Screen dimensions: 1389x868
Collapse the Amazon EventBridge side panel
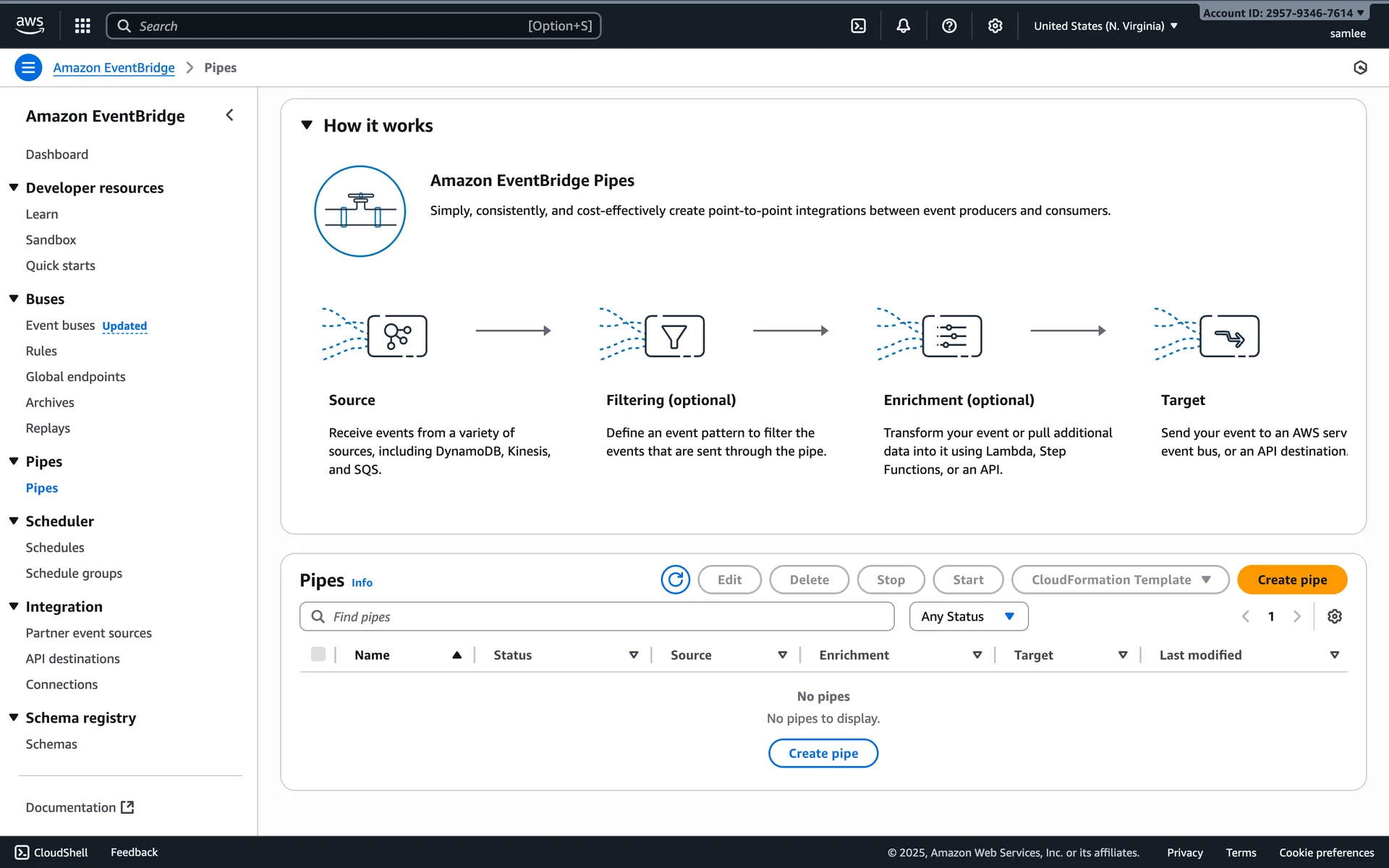229,115
